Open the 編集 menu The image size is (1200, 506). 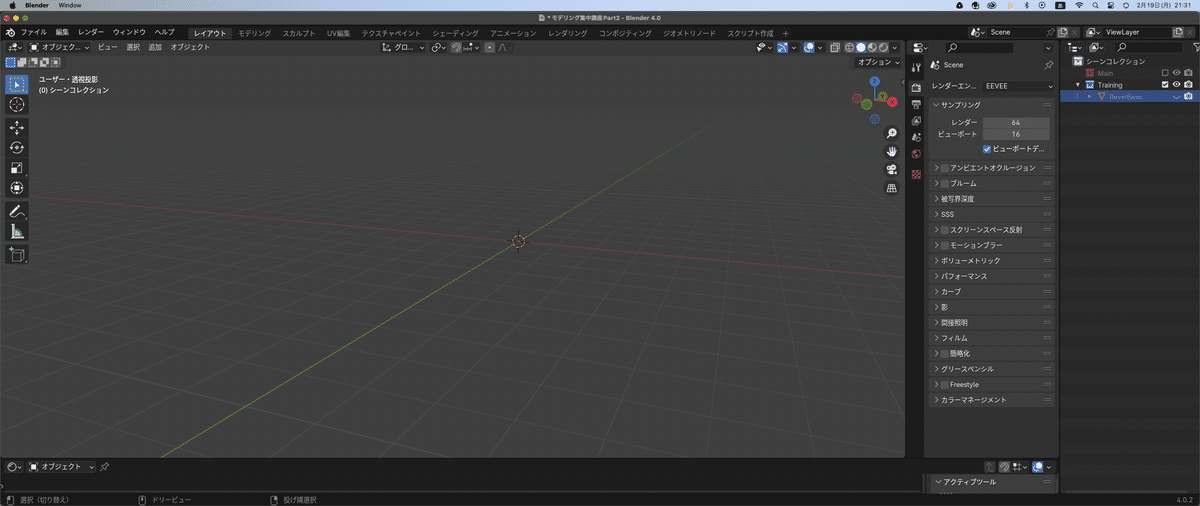click(x=62, y=33)
